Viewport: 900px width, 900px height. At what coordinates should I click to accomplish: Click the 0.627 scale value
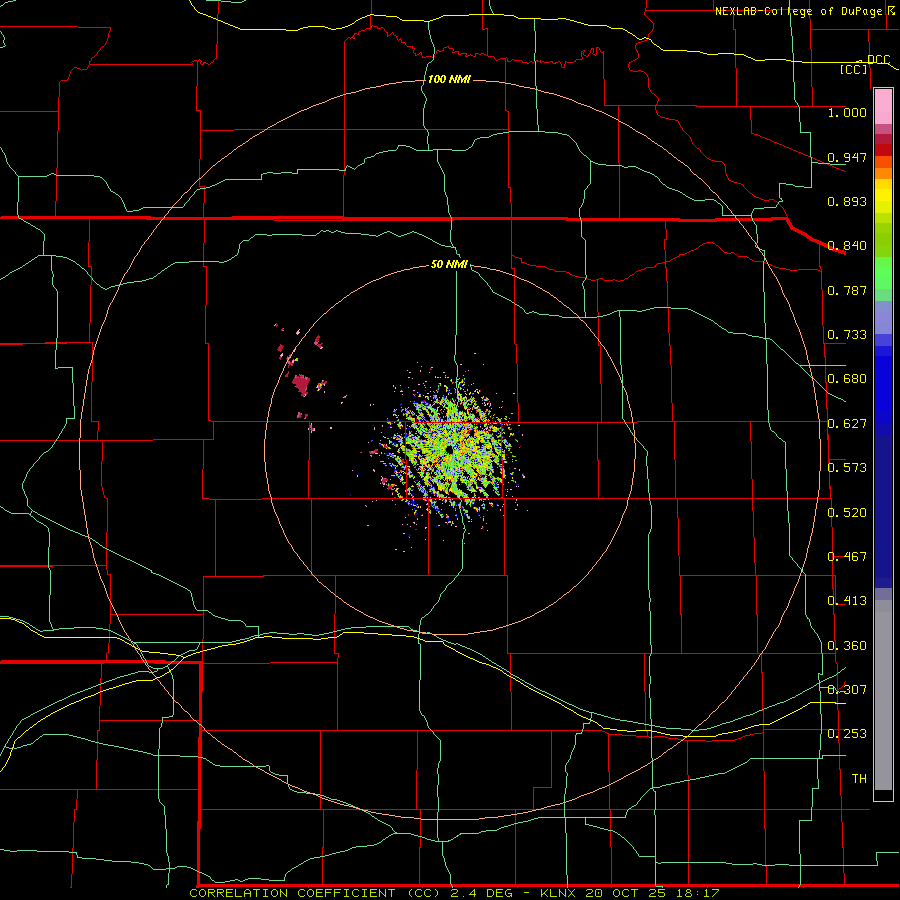point(847,424)
